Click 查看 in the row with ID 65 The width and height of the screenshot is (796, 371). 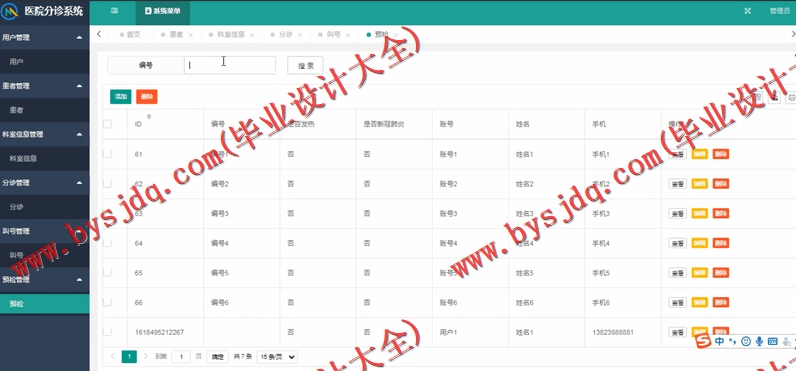pyautogui.click(x=677, y=273)
